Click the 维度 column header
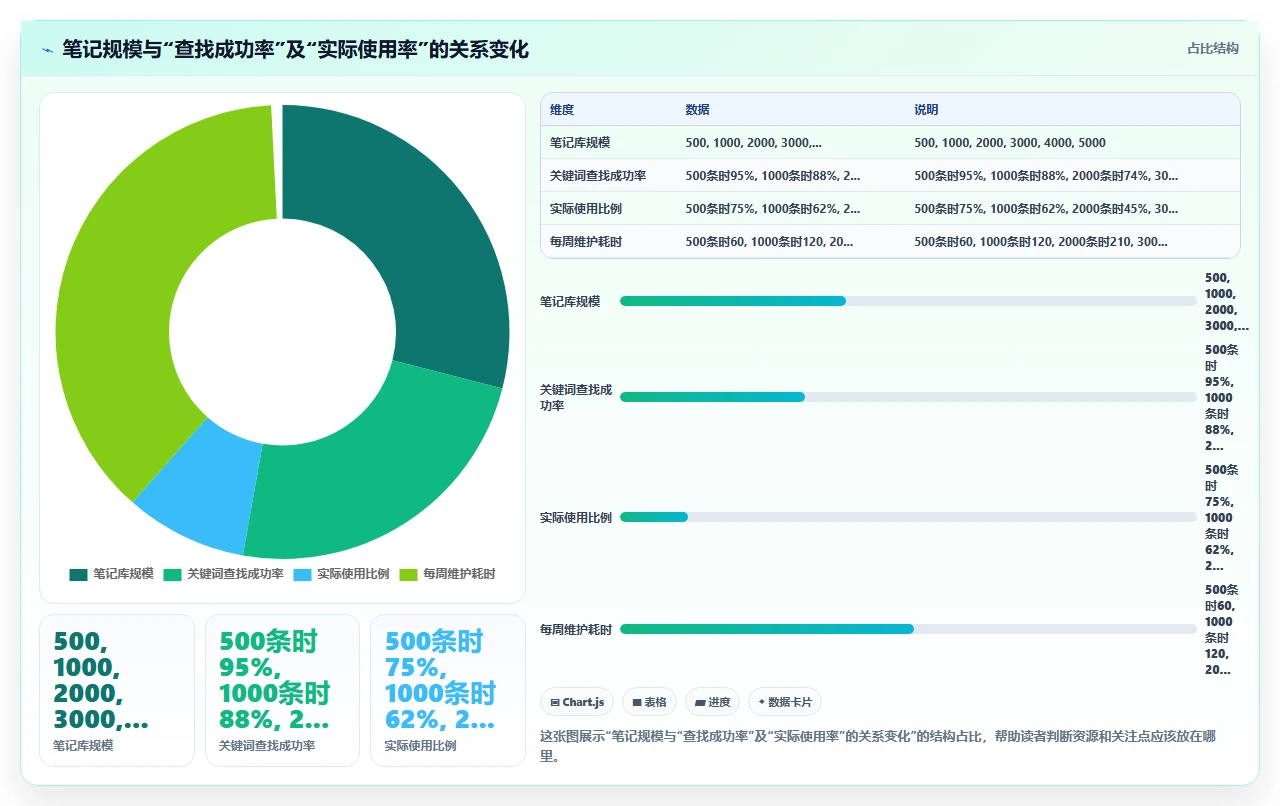This screenshot has height=806, width=1280. [562, 109]
